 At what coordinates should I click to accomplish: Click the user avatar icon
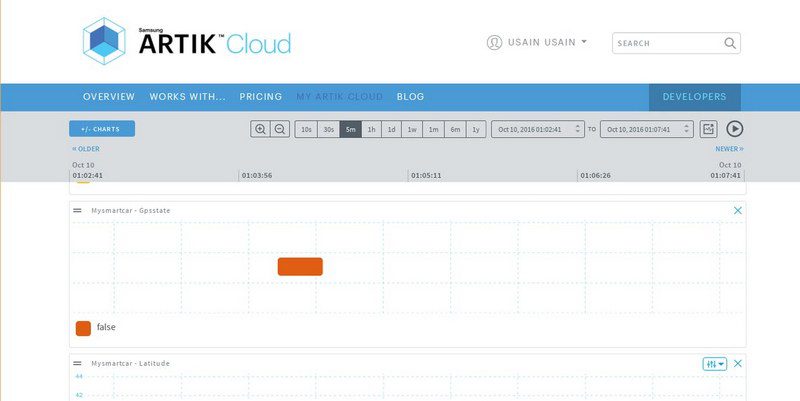click(x=494, y=42)
